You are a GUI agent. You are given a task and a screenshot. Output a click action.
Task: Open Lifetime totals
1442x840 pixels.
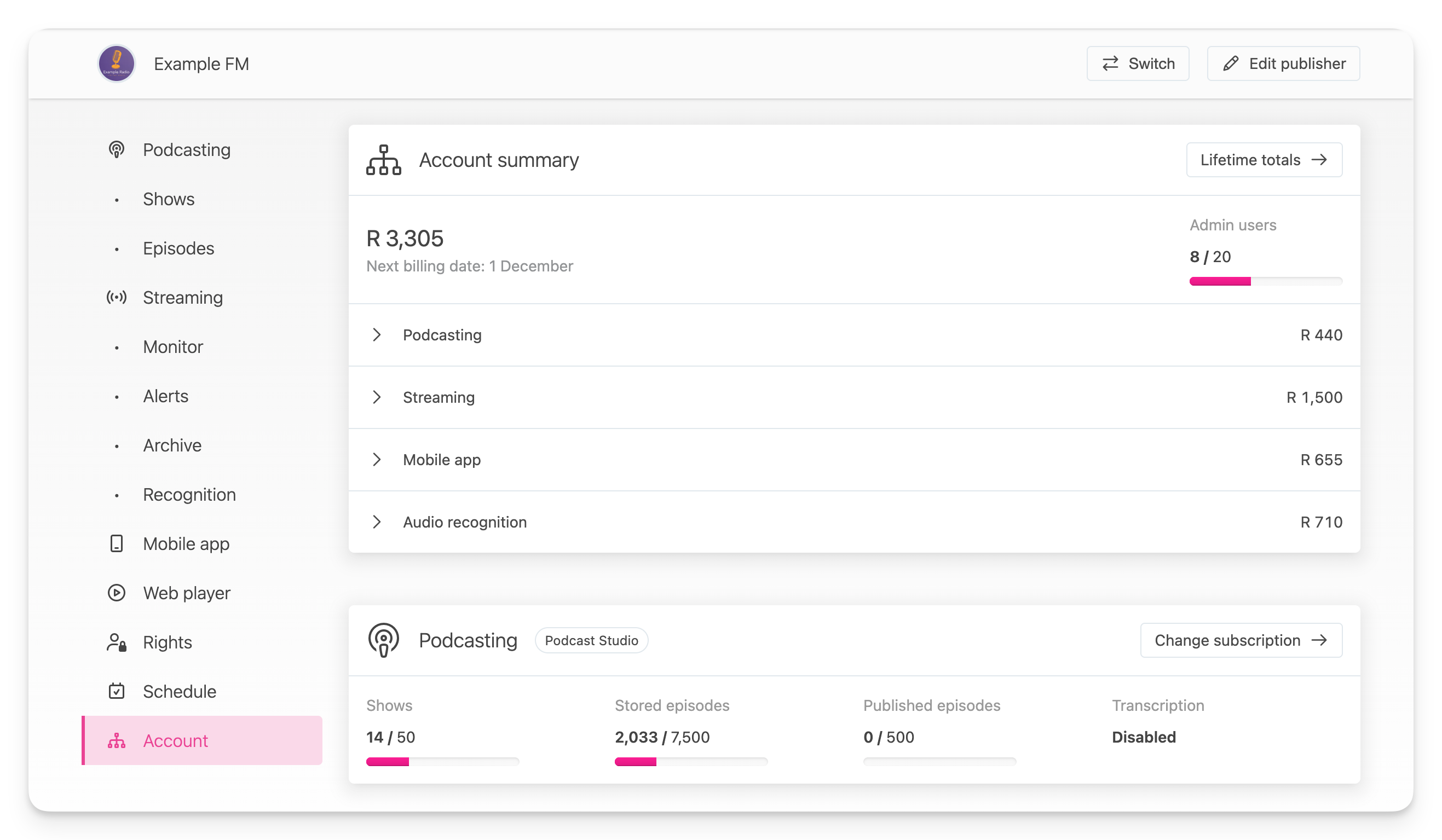[1264, 160]
